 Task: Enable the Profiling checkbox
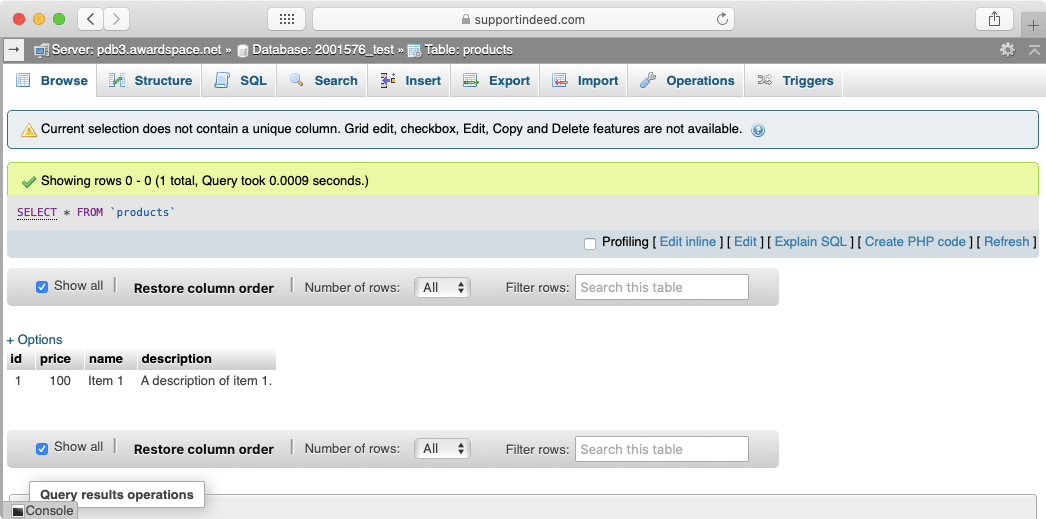click(x=590, y=243)
